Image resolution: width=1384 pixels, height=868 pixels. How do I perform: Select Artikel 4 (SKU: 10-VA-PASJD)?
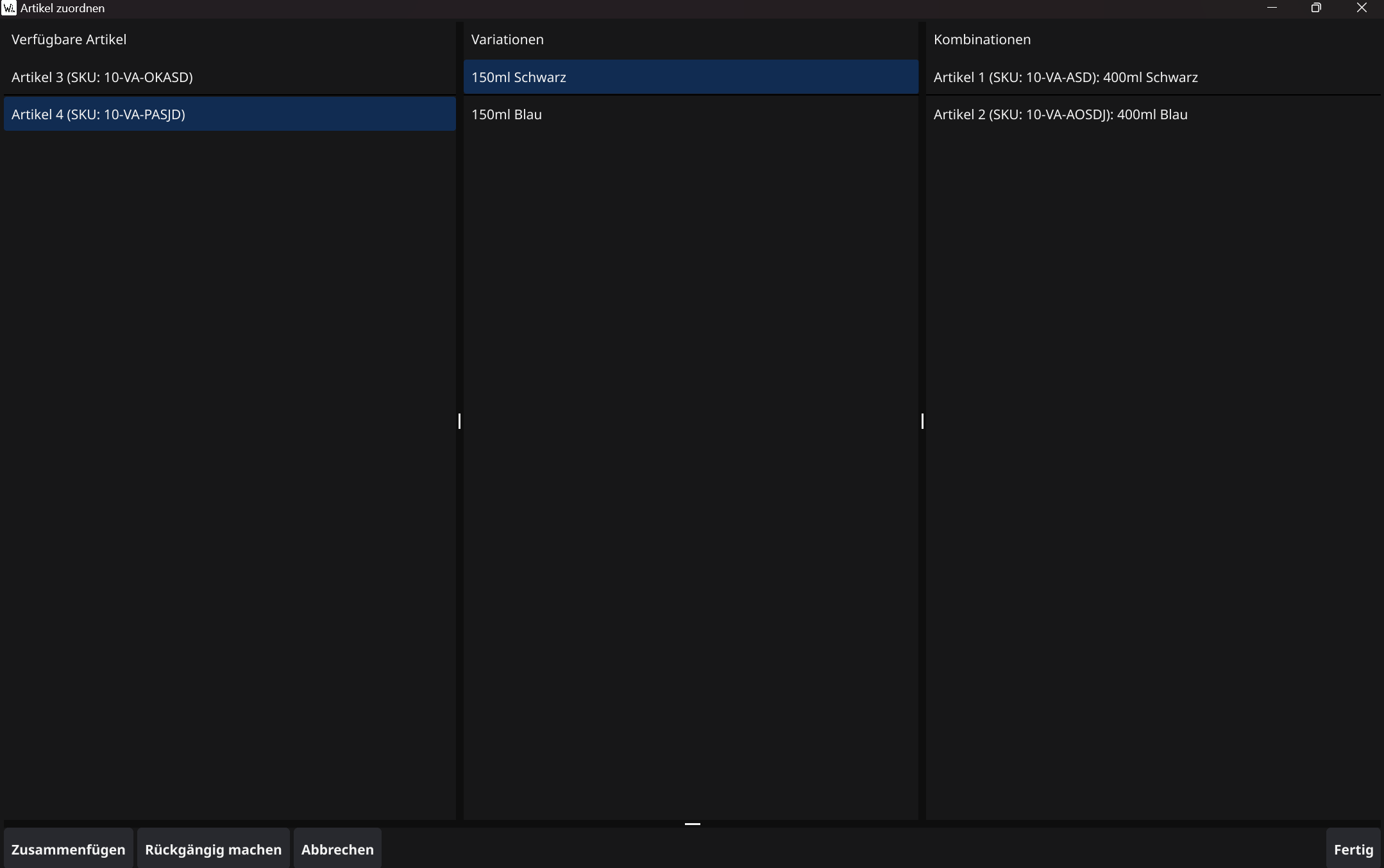pyautogui.click(x=230, y=114)
